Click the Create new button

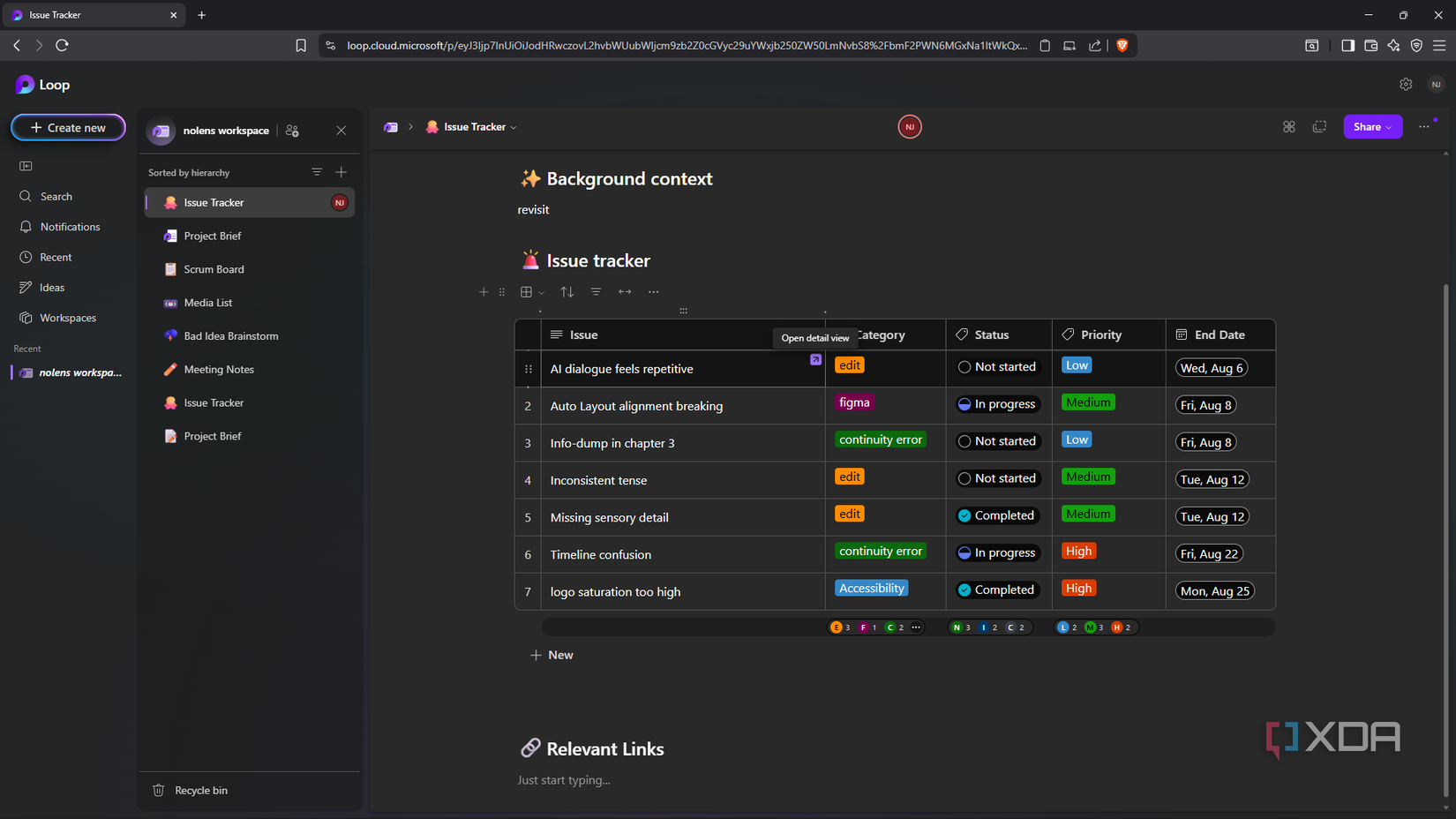coord(68,128)
